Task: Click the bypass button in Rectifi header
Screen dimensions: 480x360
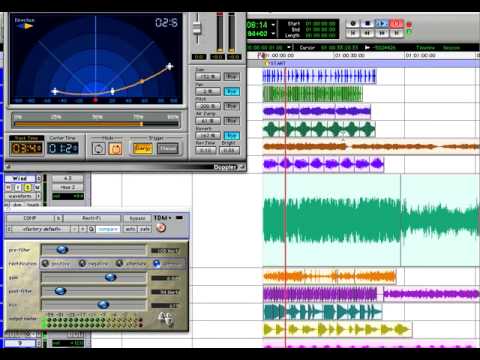Action: (137, 219)
